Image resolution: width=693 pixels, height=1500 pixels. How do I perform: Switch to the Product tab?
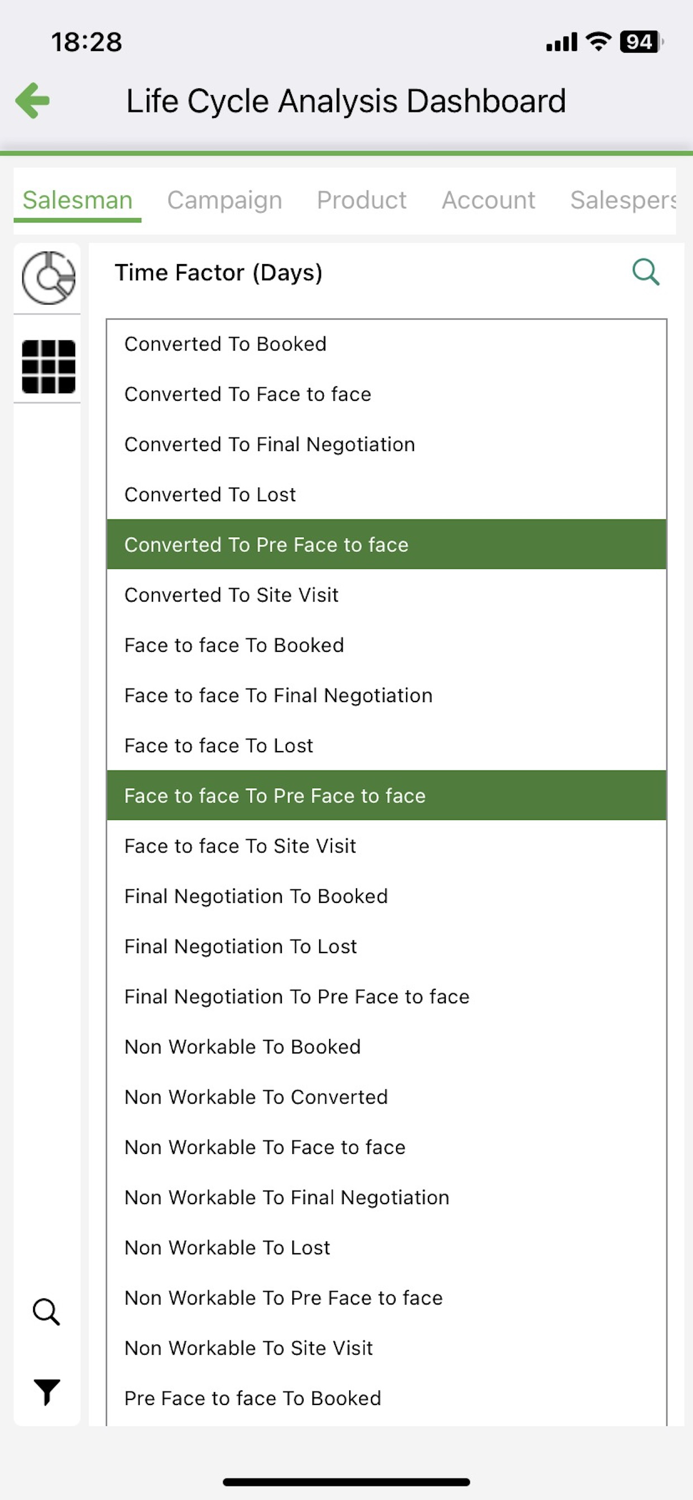click(362, 200)
